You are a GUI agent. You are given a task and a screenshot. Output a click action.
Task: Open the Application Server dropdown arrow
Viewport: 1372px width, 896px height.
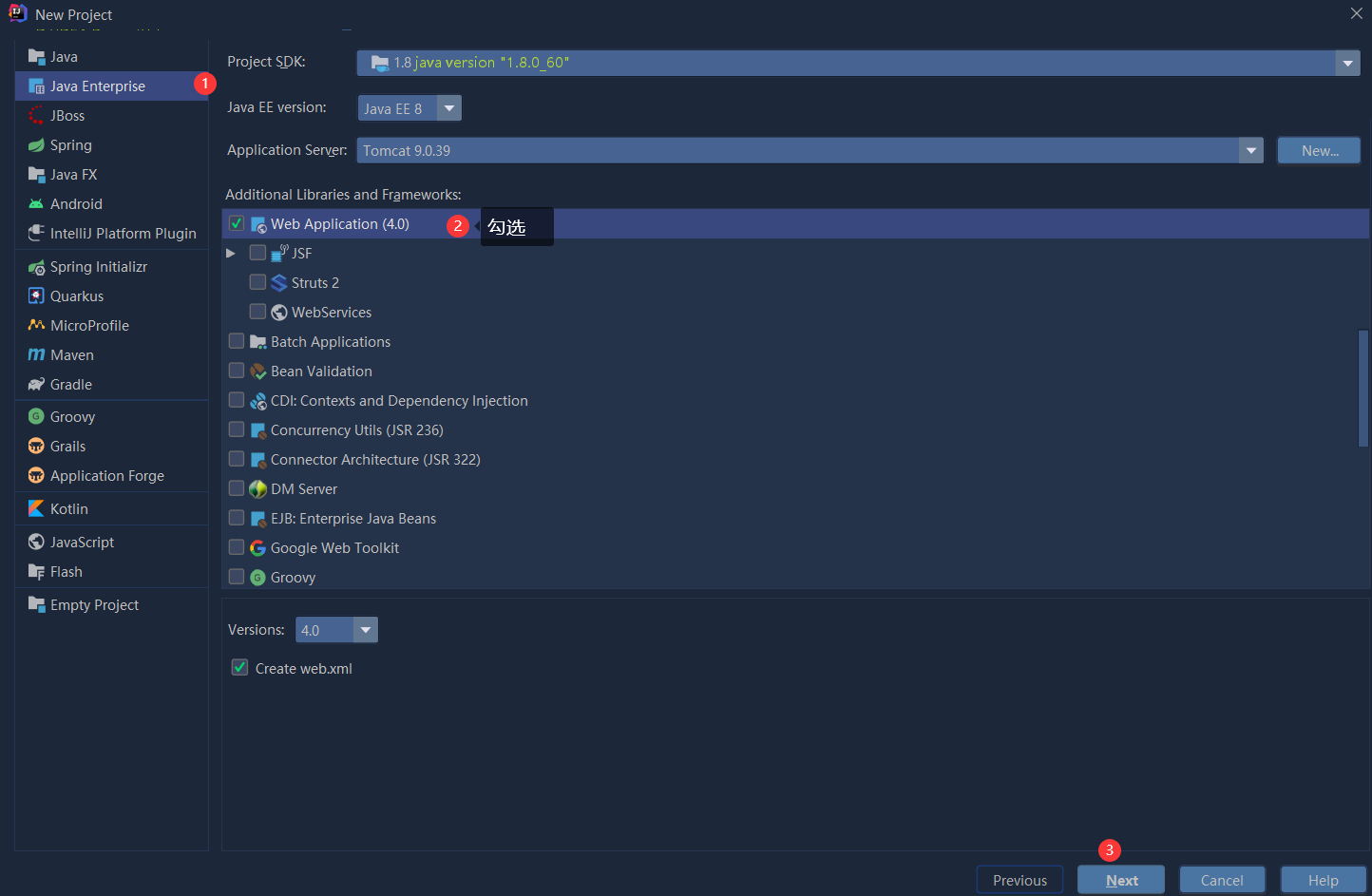[1251, 150]
